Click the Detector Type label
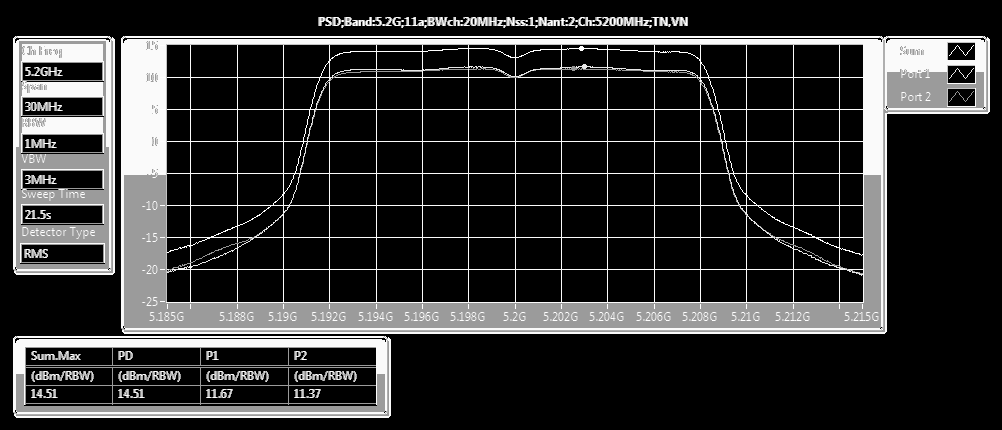Screen dimensions: 1002x430 tap(58, 233)
